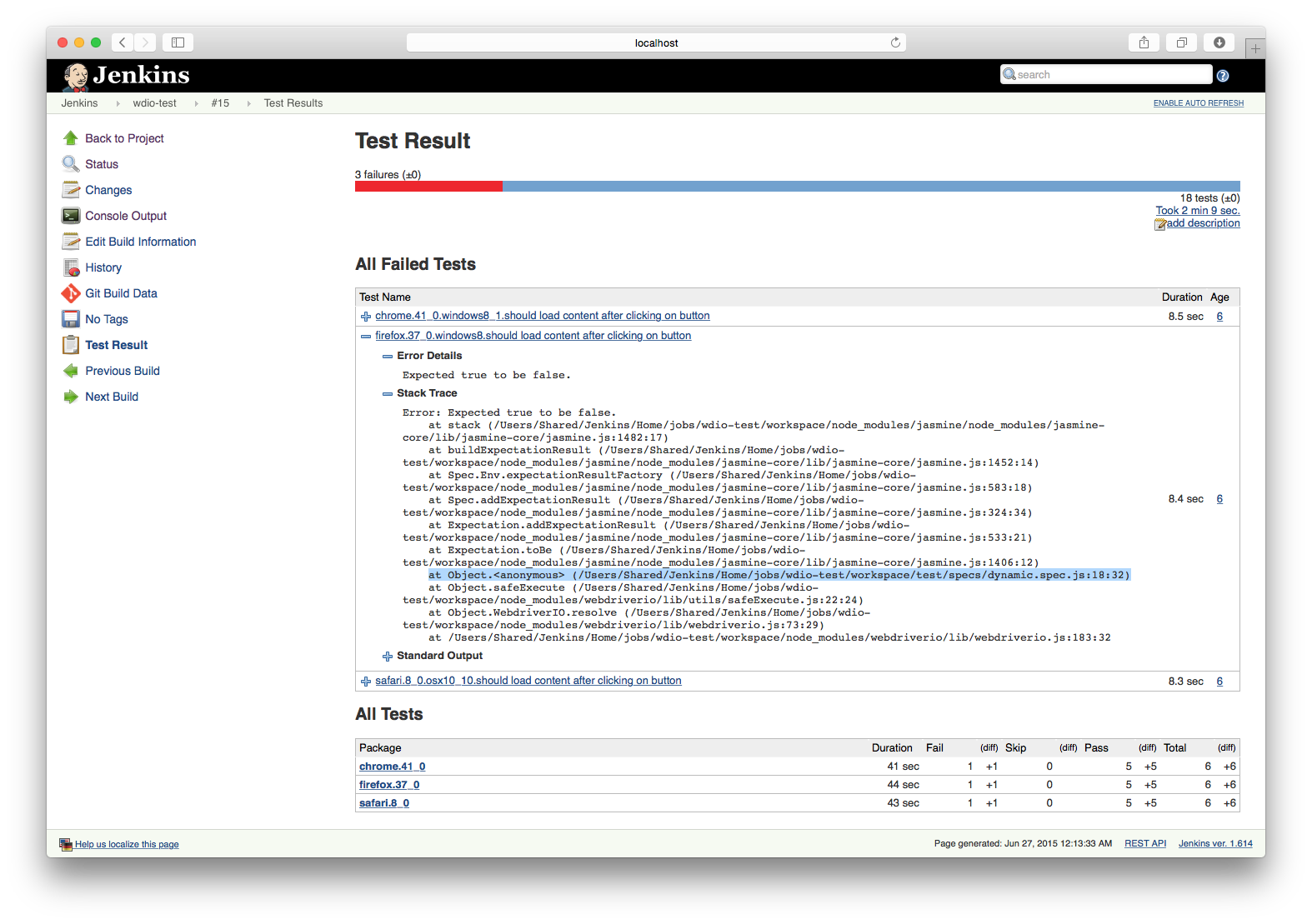Open the REST API footer link
The height and width of the screenshot is (924, 1312).
[x=1145, y=844]
